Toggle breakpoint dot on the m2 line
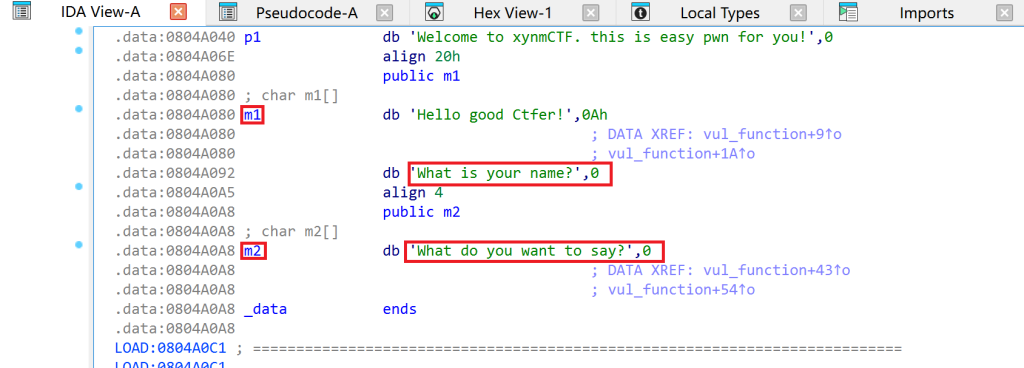Image resolution: width=1024 pixels, height=368 pixels. (79, 245)
